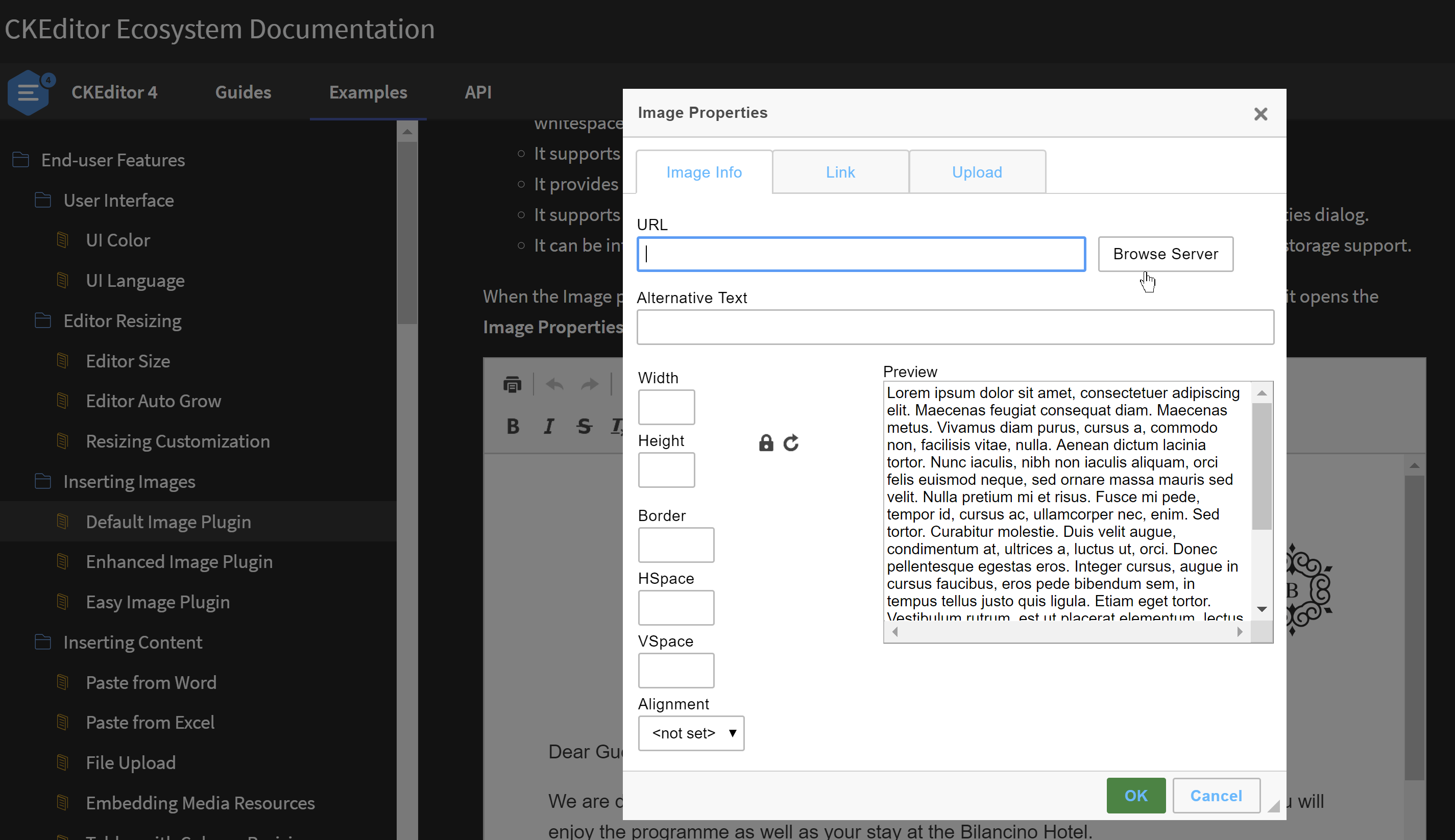The image size is (1455, 840).
Task: Open the Alignment dropdown
Action: 690,733
